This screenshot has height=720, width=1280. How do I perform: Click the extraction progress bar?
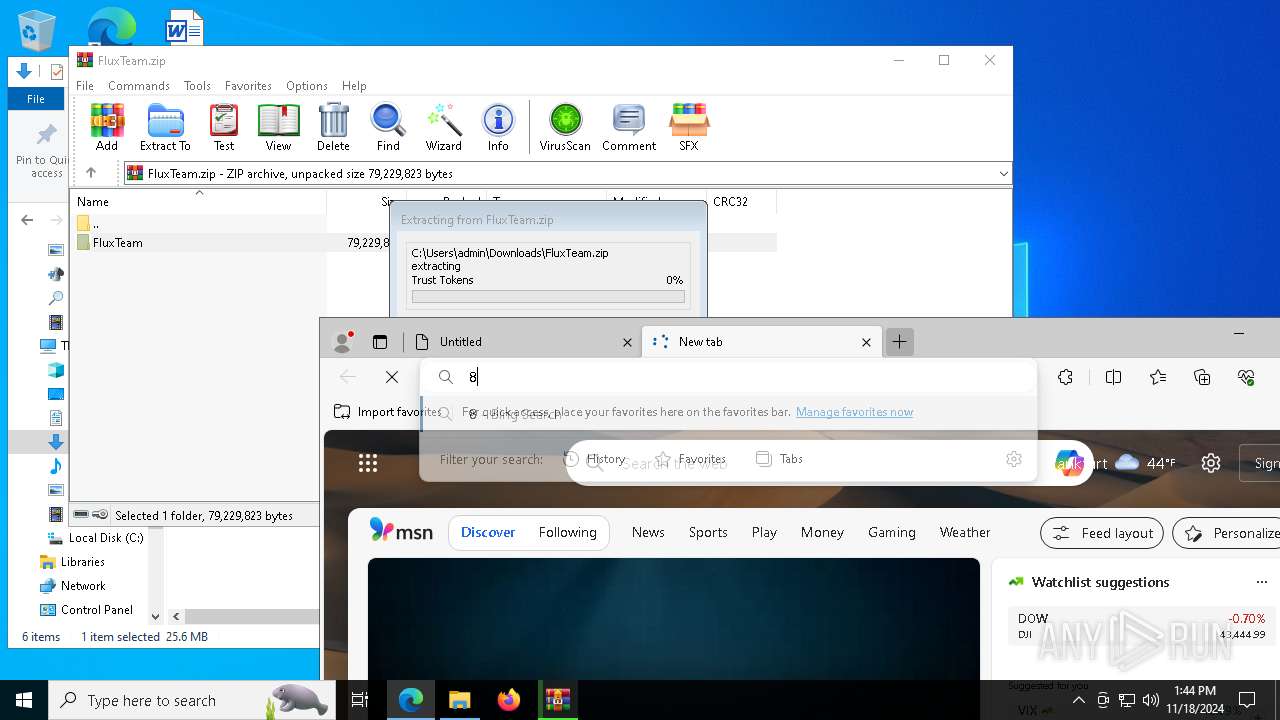pos(548,297)
